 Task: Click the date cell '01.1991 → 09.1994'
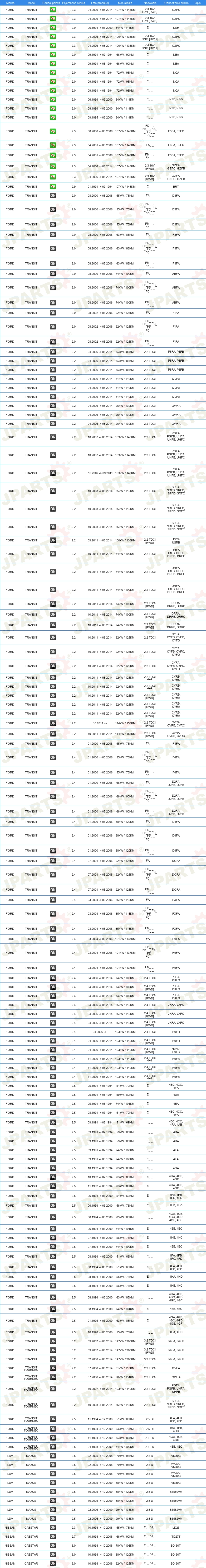pyautogui.click(x=100, y=187)
